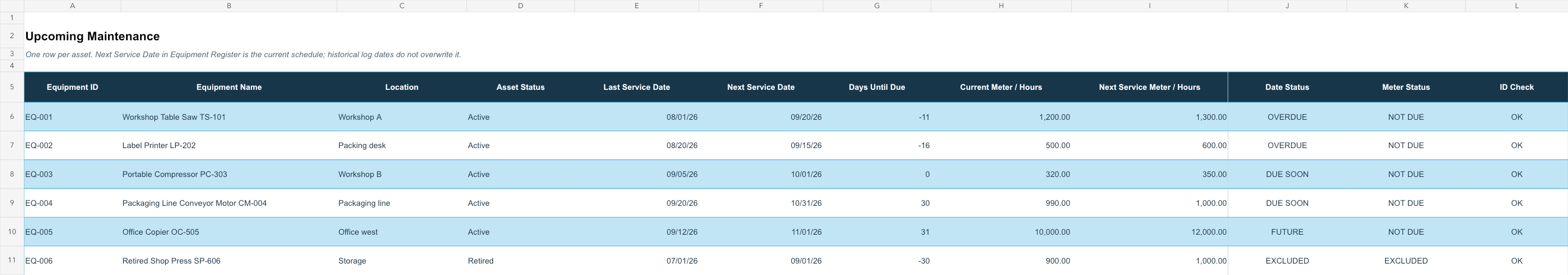The image size is (1568, 275).
Task: Click next service date 11/01/26
Action: click(x=761, y=232)
